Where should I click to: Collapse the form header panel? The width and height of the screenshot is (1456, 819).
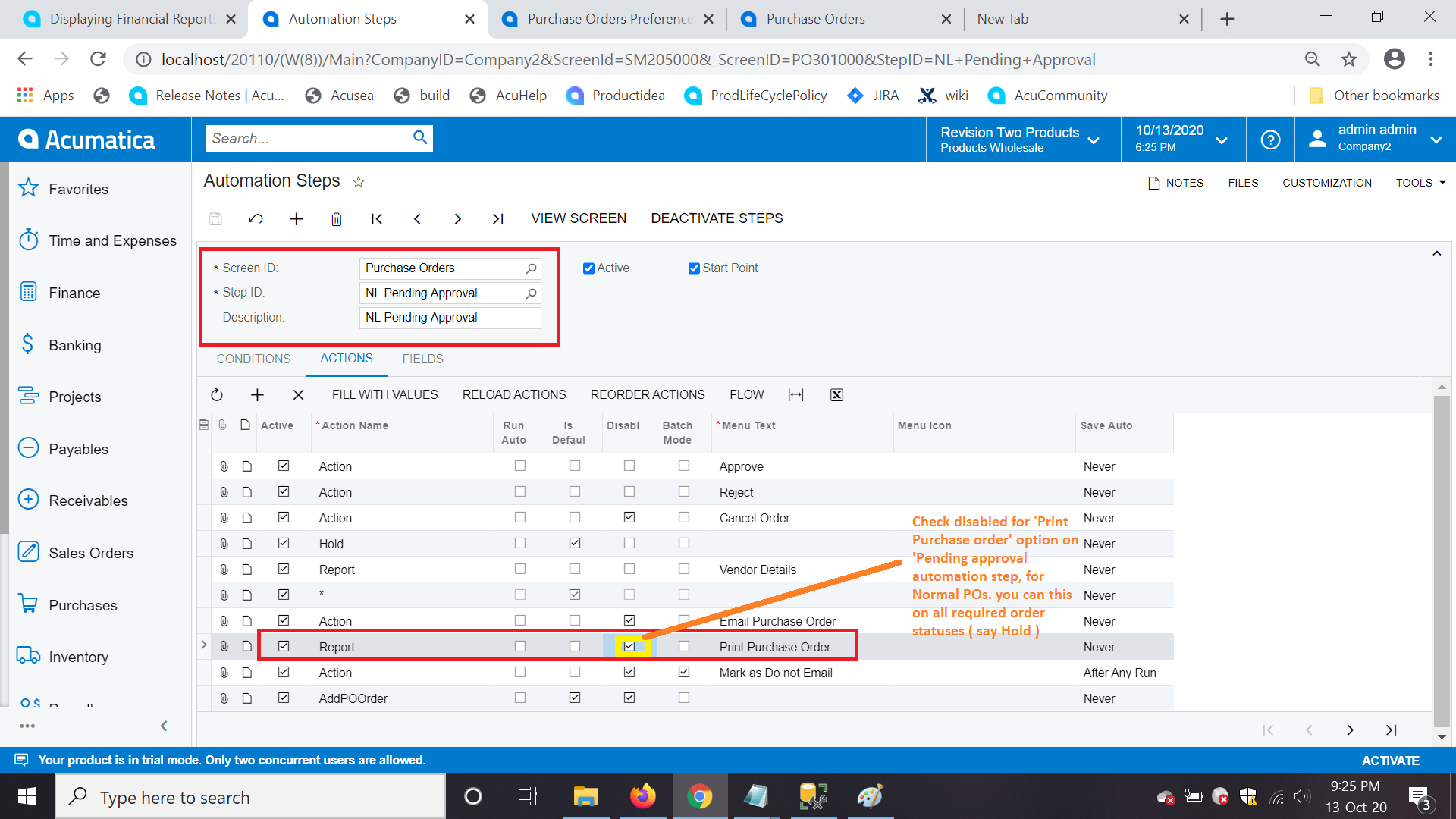click(1436, 253)
